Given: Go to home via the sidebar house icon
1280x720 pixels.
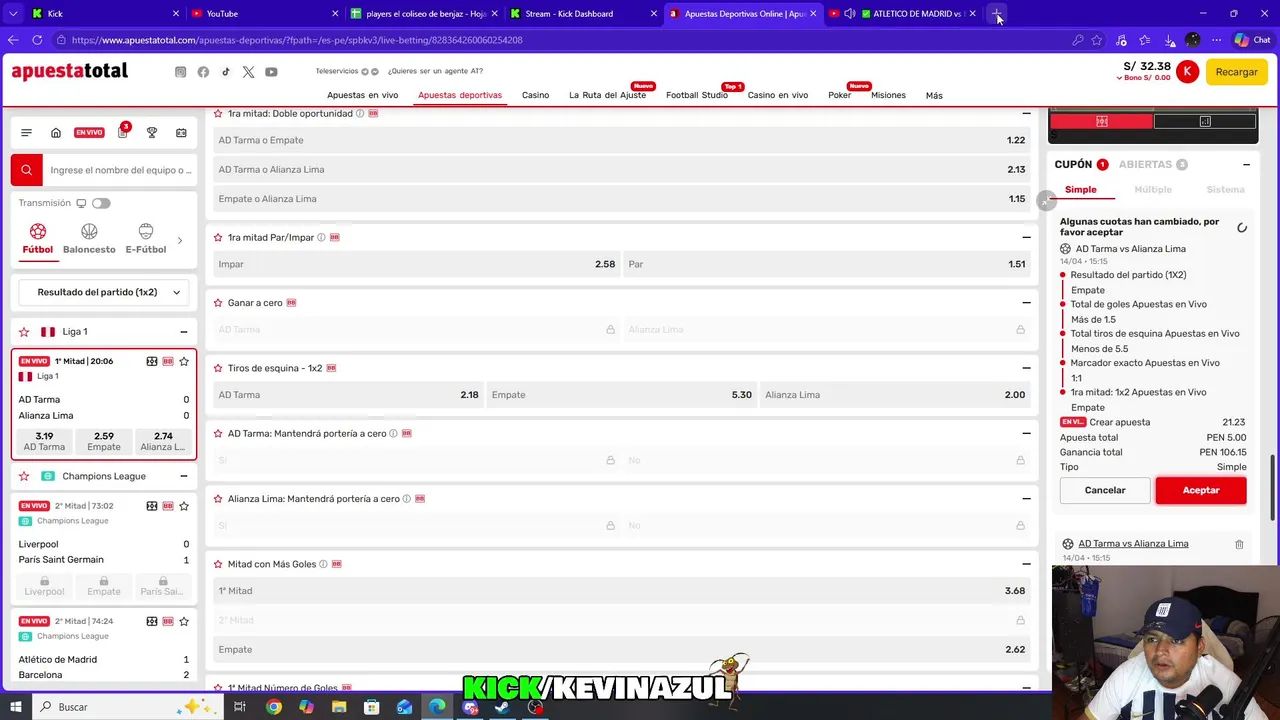Looking at the screenshot, I should tap(56, 132).
